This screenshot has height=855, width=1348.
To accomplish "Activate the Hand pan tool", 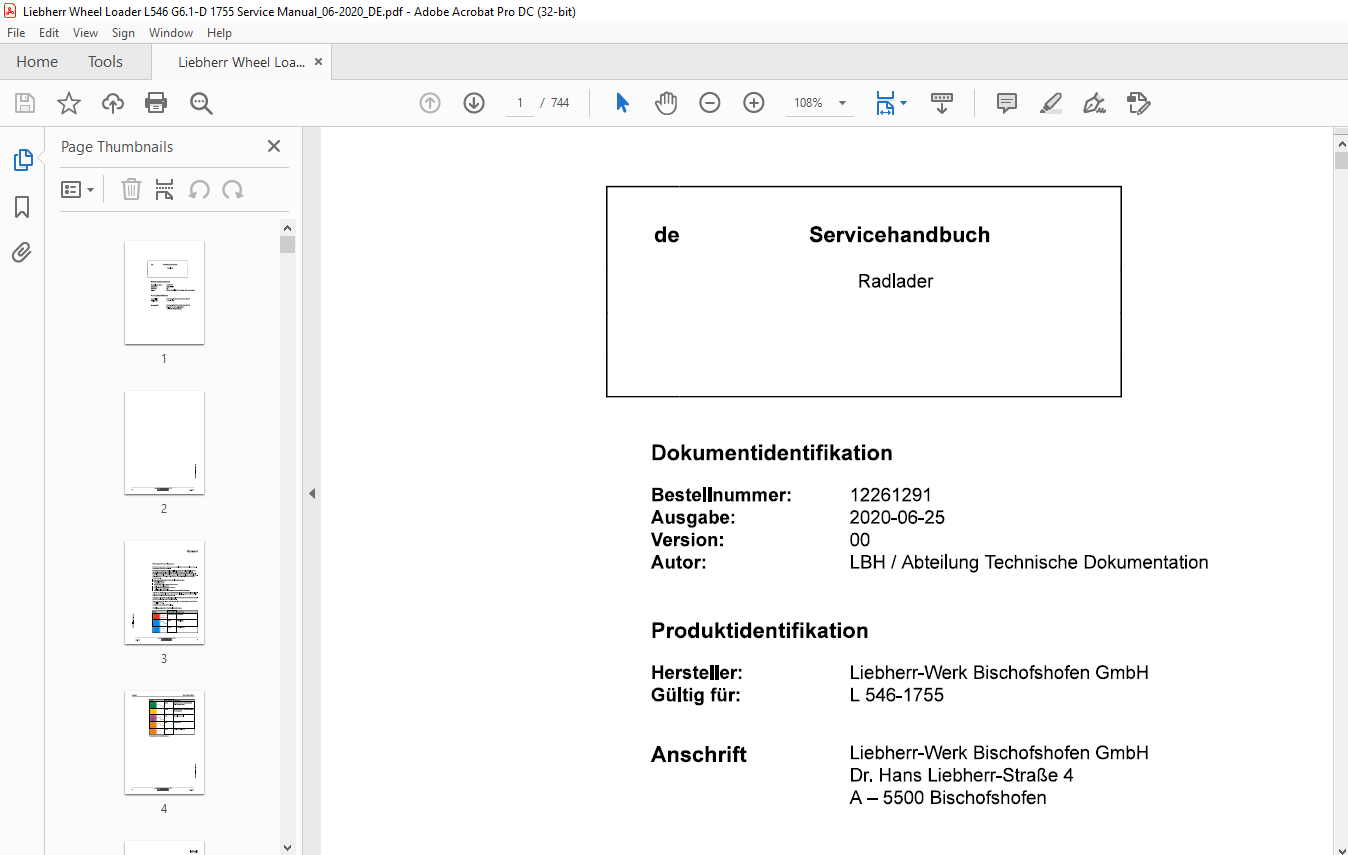I will (x=666, y=103).
